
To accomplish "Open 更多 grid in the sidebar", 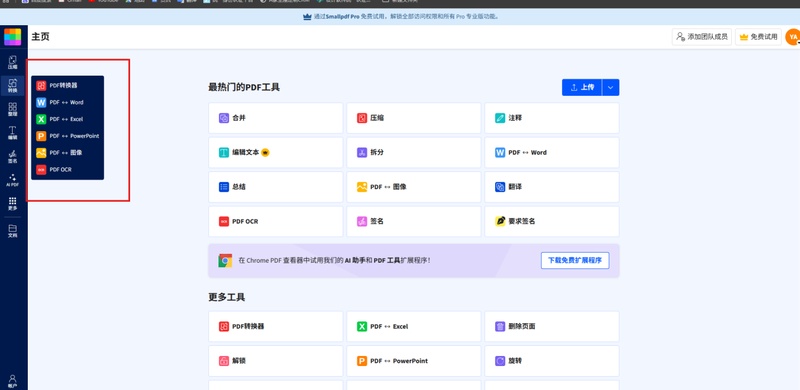I will [x=12, y=204].
